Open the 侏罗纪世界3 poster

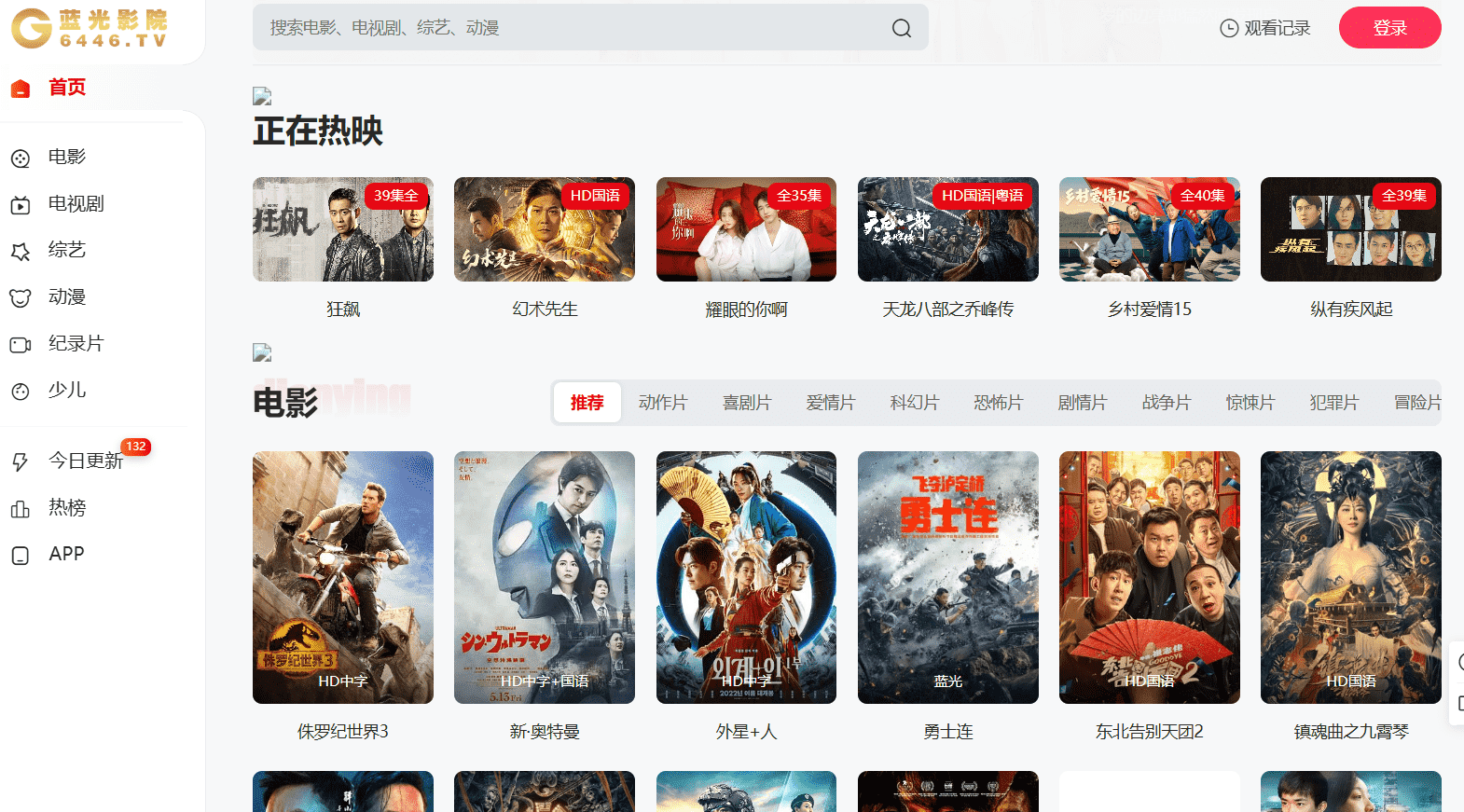coord(343,577)
